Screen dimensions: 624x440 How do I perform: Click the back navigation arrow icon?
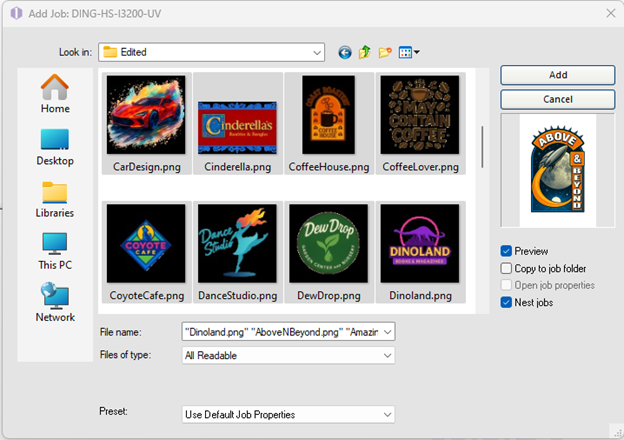[x=345, y=52]
